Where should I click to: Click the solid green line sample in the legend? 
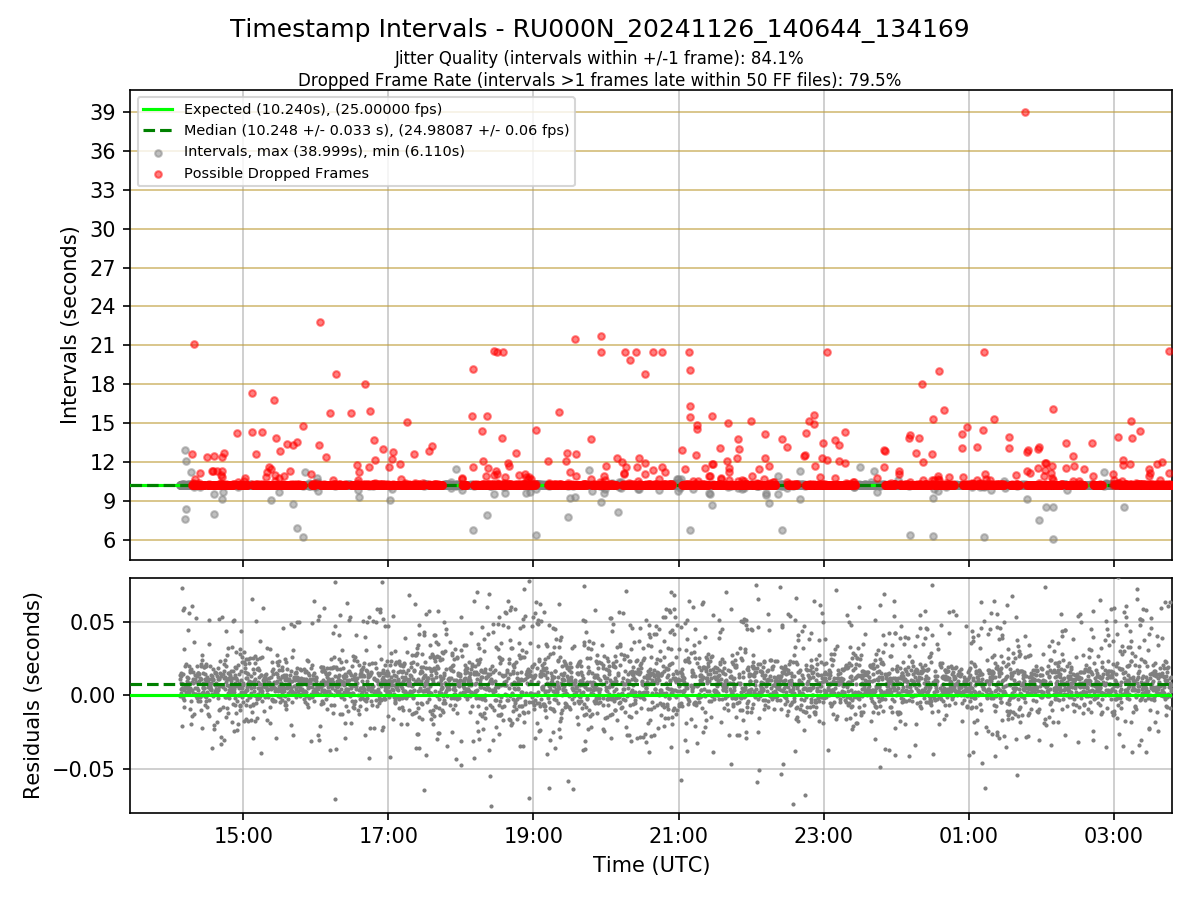(x=159, y=109)
